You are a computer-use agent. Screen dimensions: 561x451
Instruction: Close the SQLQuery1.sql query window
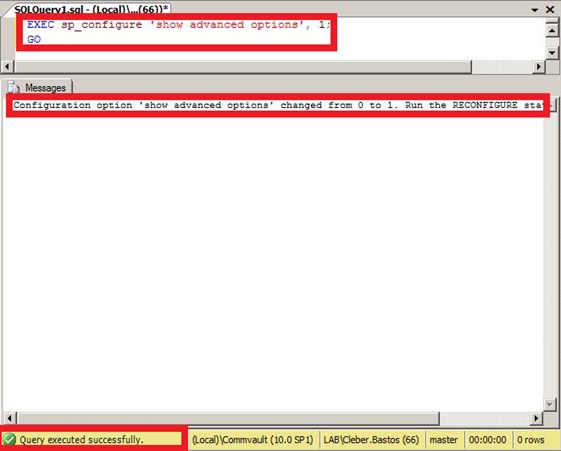[x=550, y=9]
